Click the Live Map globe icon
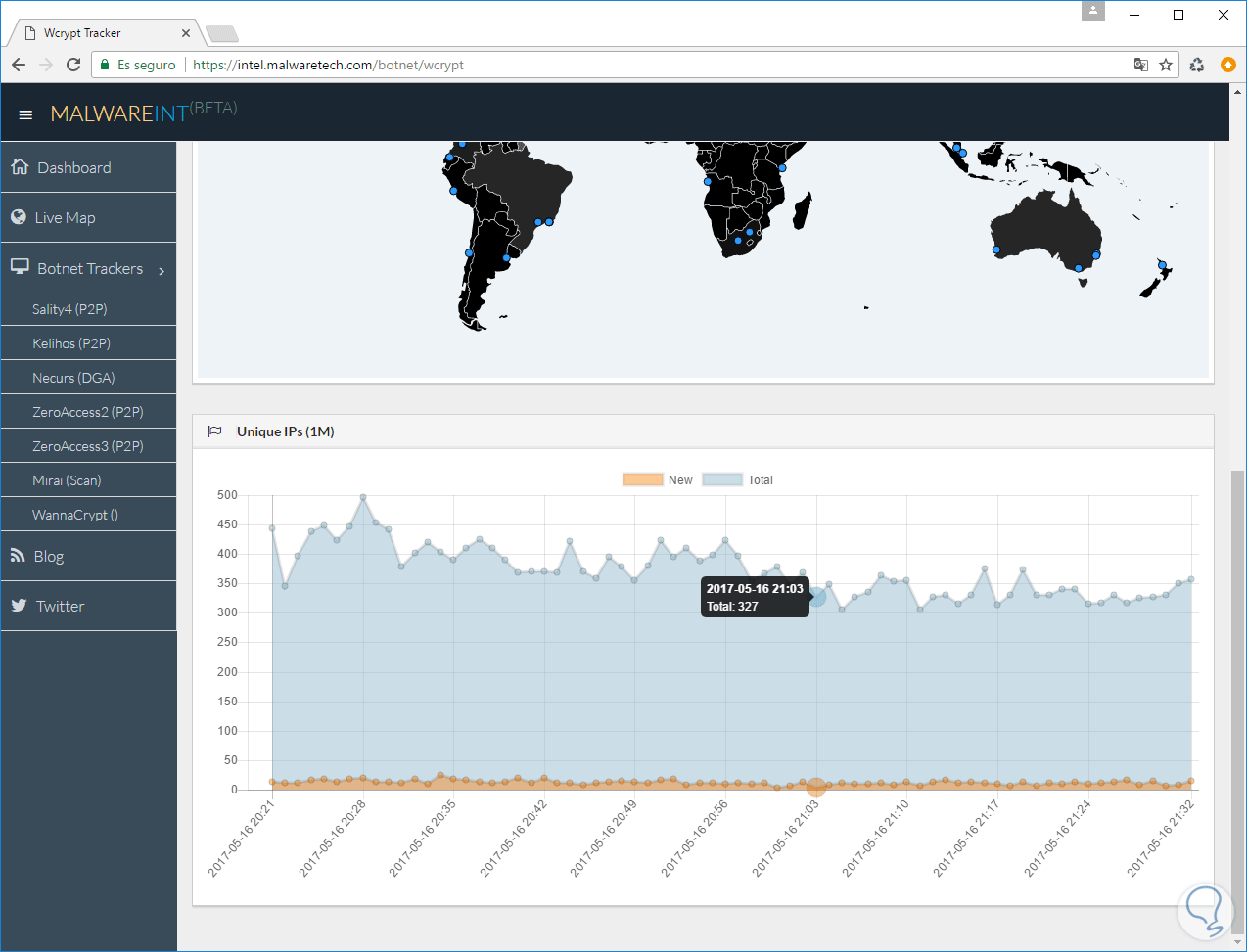Image resolution: width=1247 pixels, height=952 pixels. click(19, 217)
